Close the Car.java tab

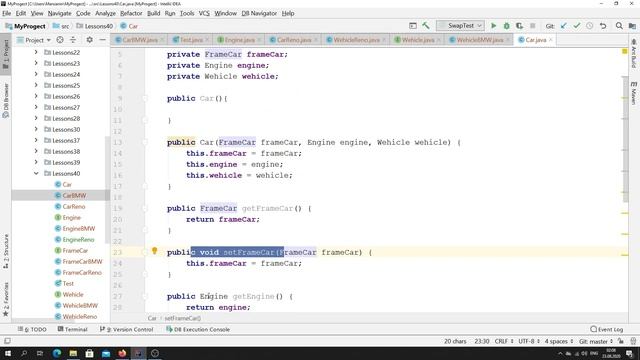551,40
